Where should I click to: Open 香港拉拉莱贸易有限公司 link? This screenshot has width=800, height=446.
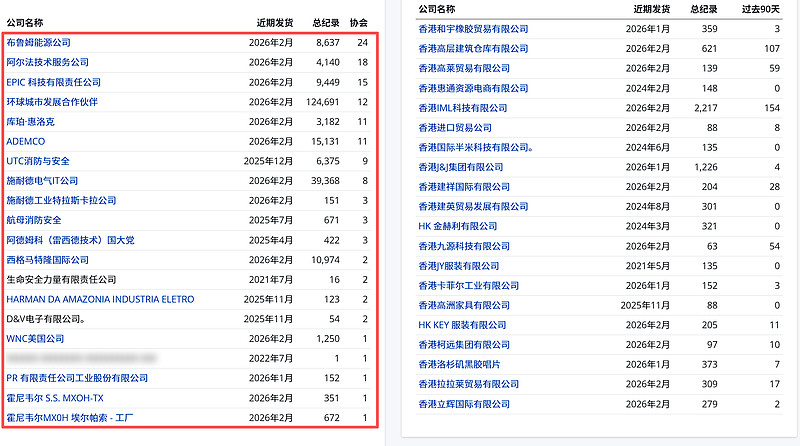click(x=468, y=384)
